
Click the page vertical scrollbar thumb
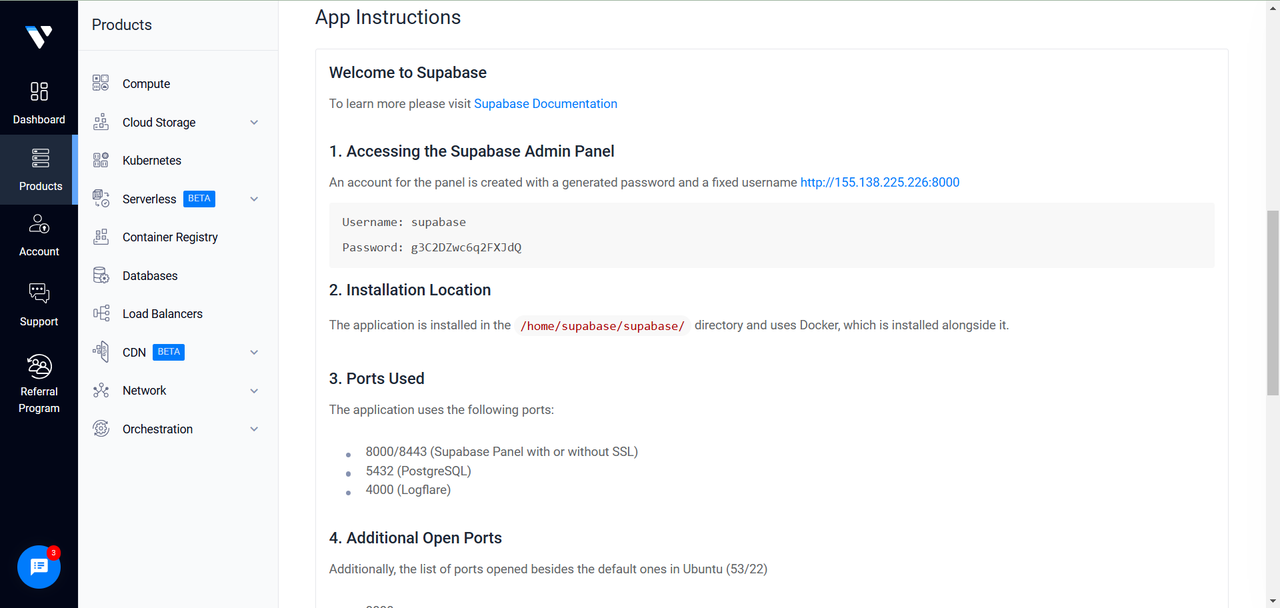1272,303
